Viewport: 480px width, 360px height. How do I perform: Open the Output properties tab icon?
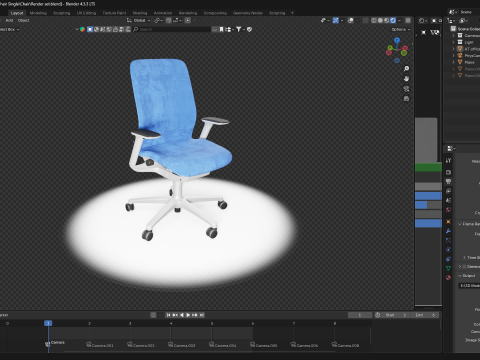tap(448, 182)
